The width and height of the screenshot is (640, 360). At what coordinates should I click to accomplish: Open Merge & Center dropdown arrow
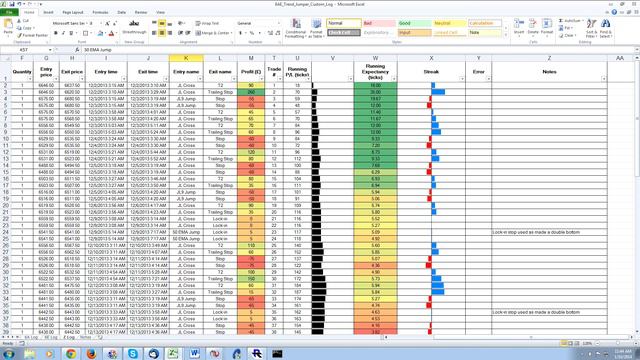point(231,33)
